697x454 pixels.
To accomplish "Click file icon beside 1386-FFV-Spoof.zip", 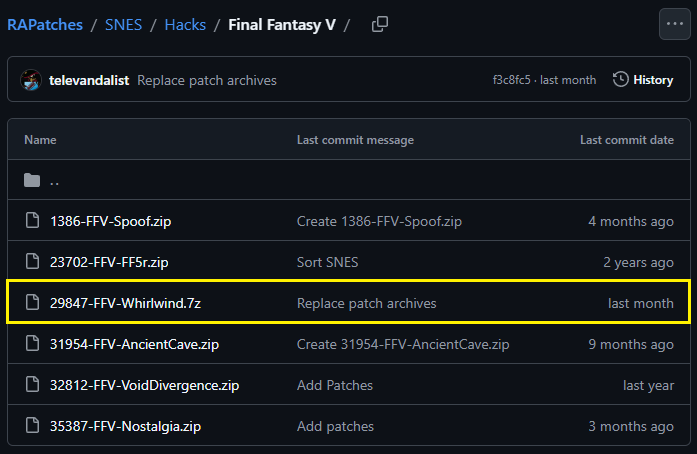I will pos(32,221).
